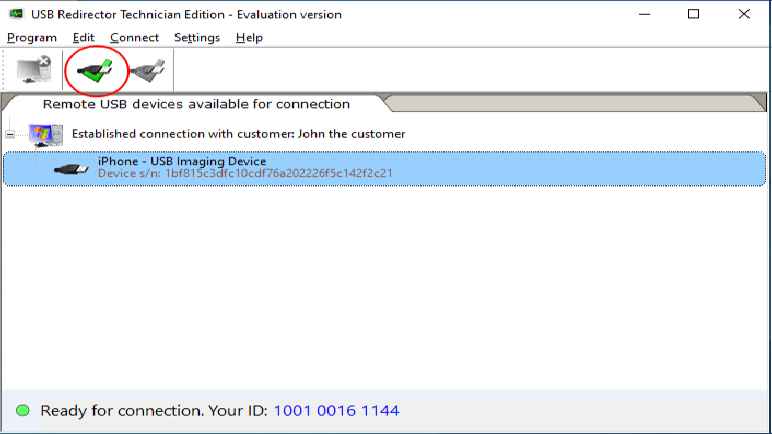This screenshot has width=772, height=434.
Task: Maximize the USB Redirector window
Action: [x=693, y=14]
